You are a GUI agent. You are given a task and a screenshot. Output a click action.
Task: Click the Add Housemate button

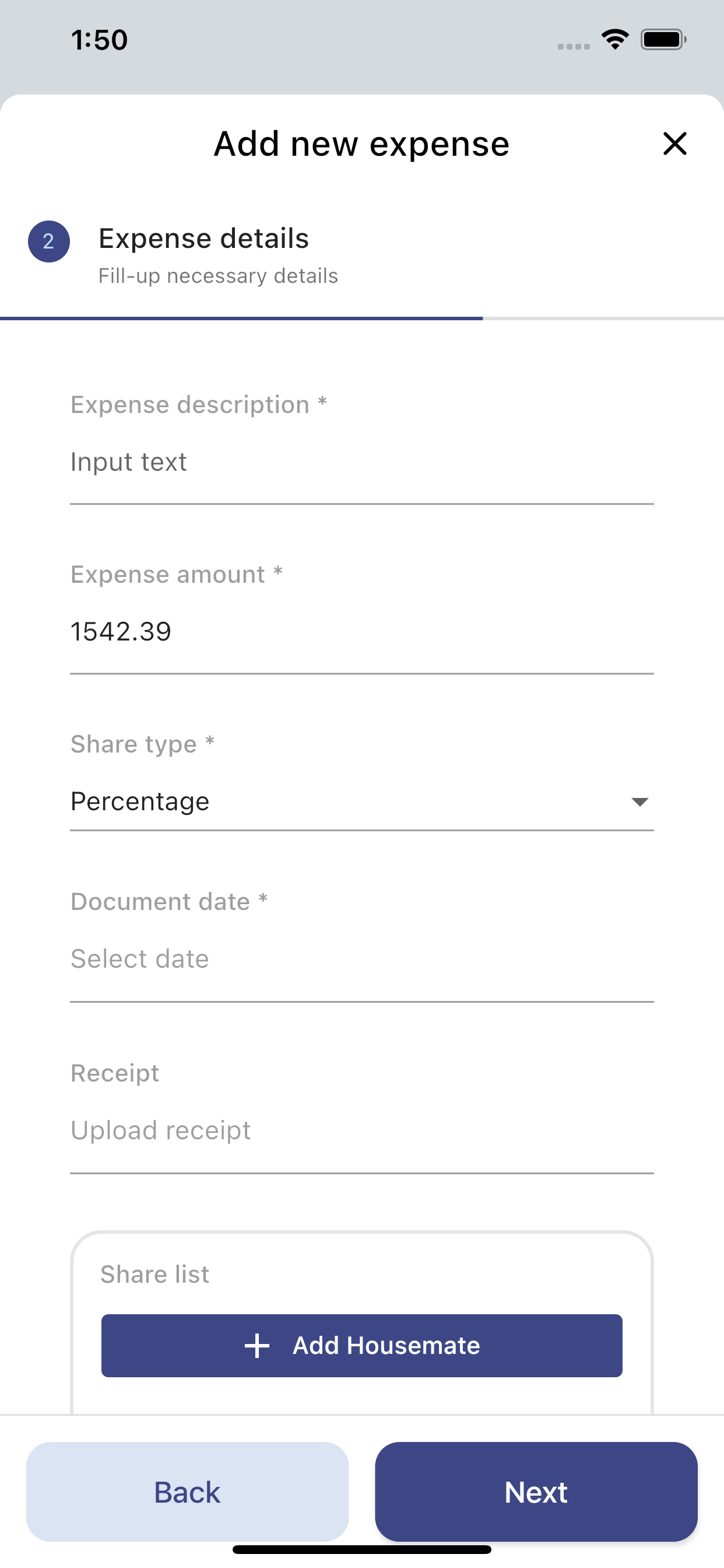[x=362, y=1346]
